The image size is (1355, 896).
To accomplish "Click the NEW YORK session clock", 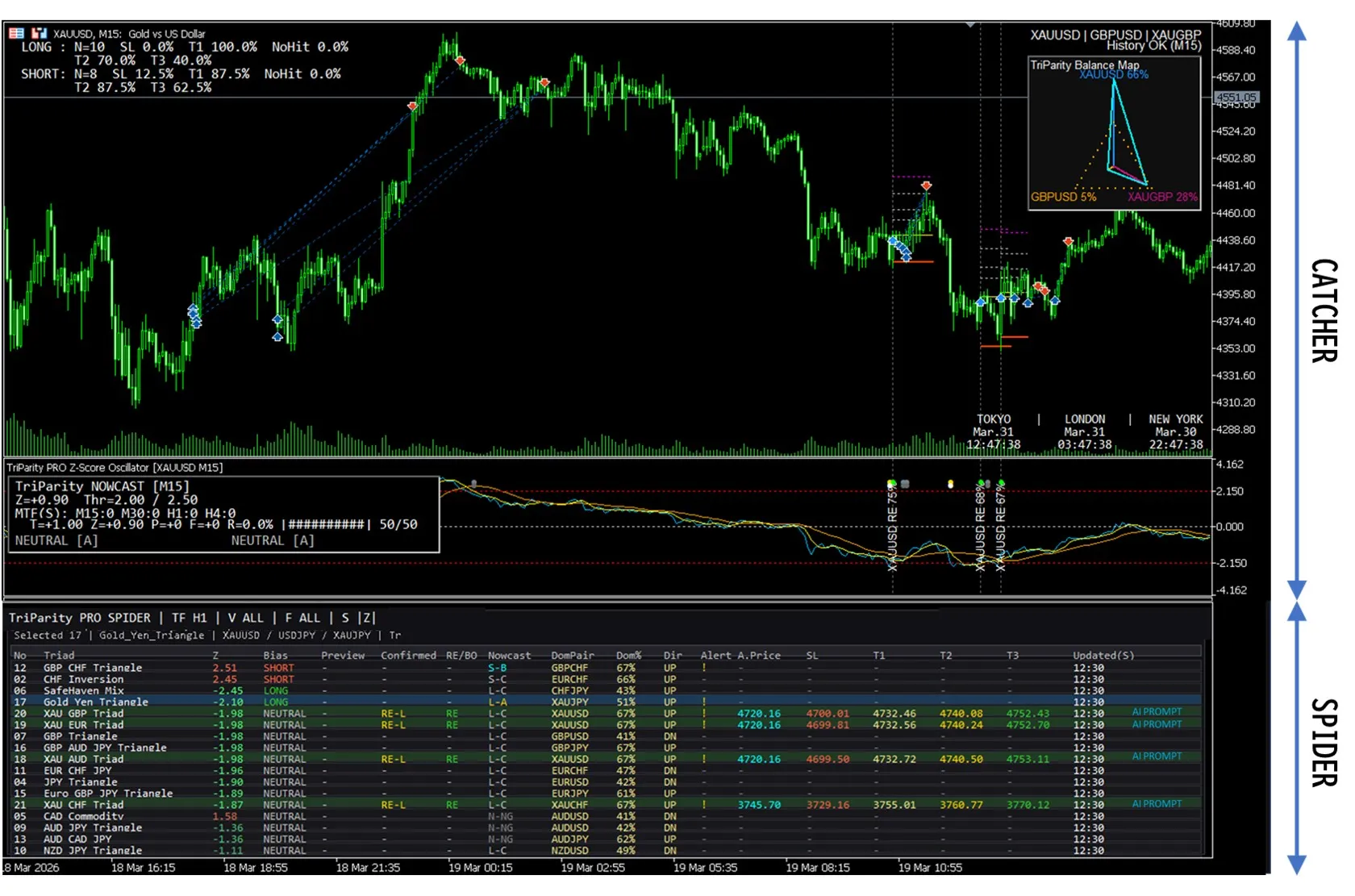I will click(x=1176, y=431).
